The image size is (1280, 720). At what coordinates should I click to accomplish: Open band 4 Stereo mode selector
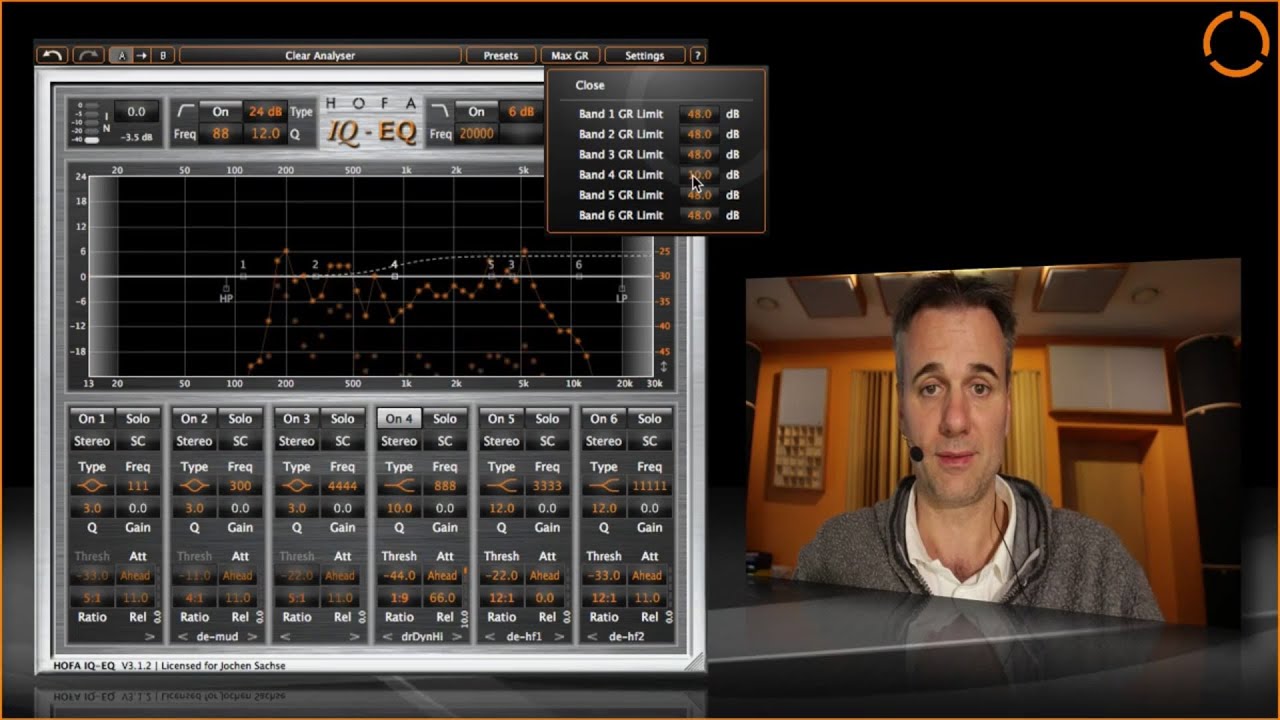(399, 441)
